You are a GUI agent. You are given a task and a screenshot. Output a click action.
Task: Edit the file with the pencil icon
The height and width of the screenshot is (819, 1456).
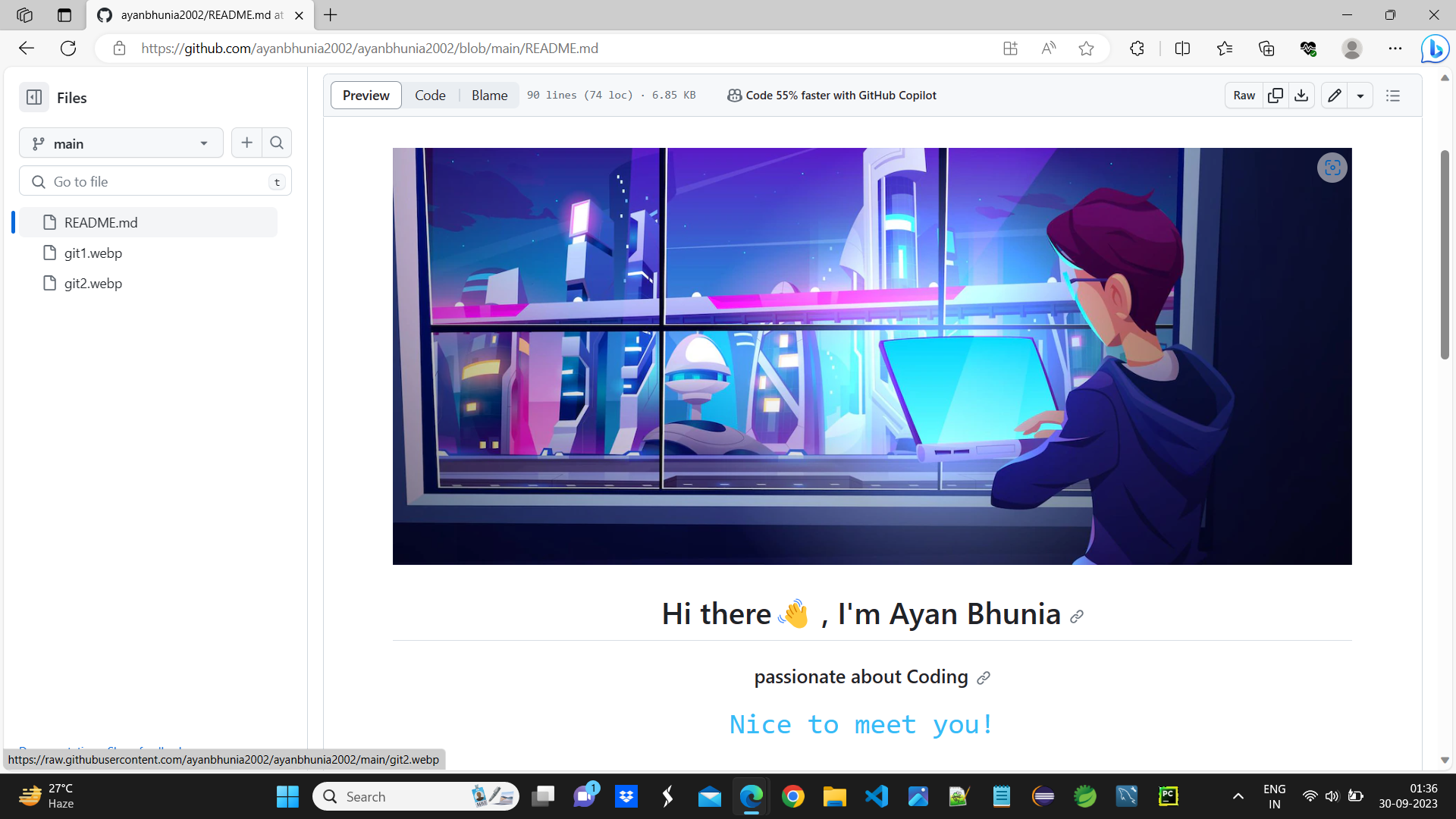(1333, 95)
